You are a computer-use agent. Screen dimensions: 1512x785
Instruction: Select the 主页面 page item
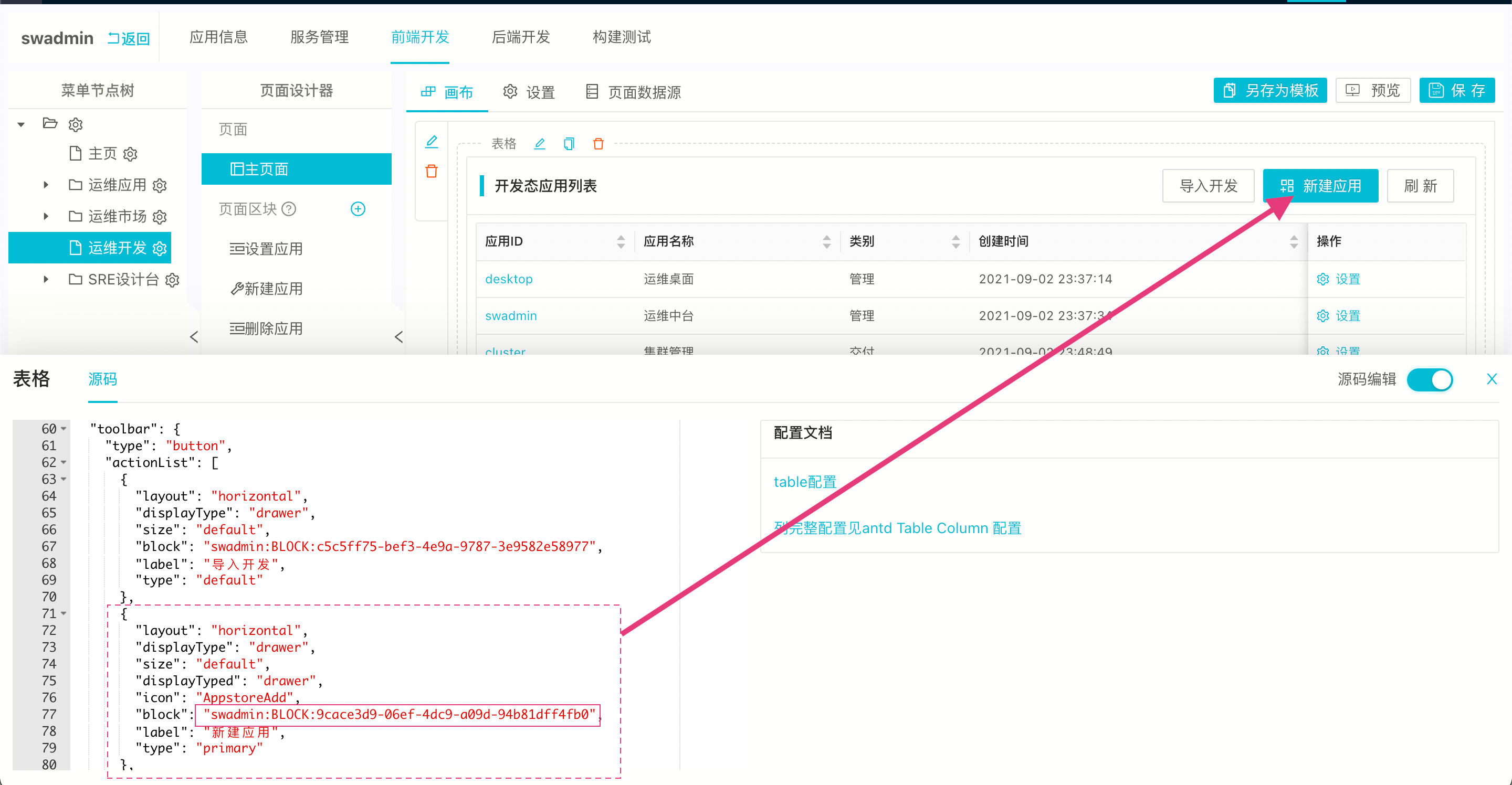tap(297, 169)
